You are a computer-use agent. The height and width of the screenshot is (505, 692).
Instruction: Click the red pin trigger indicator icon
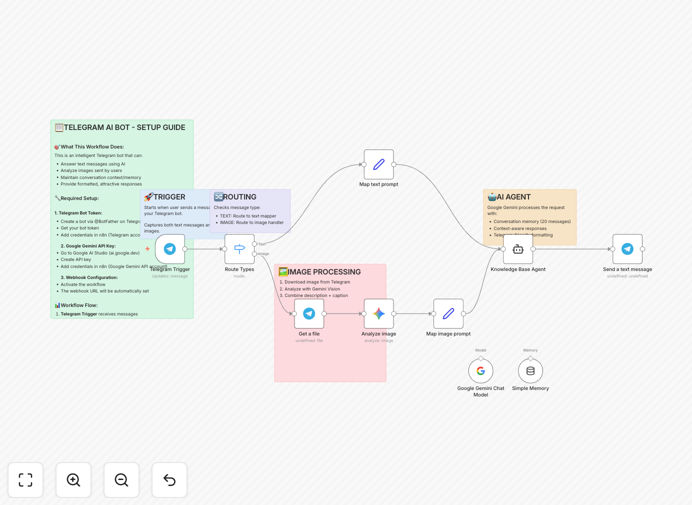[x=147, y=249]
